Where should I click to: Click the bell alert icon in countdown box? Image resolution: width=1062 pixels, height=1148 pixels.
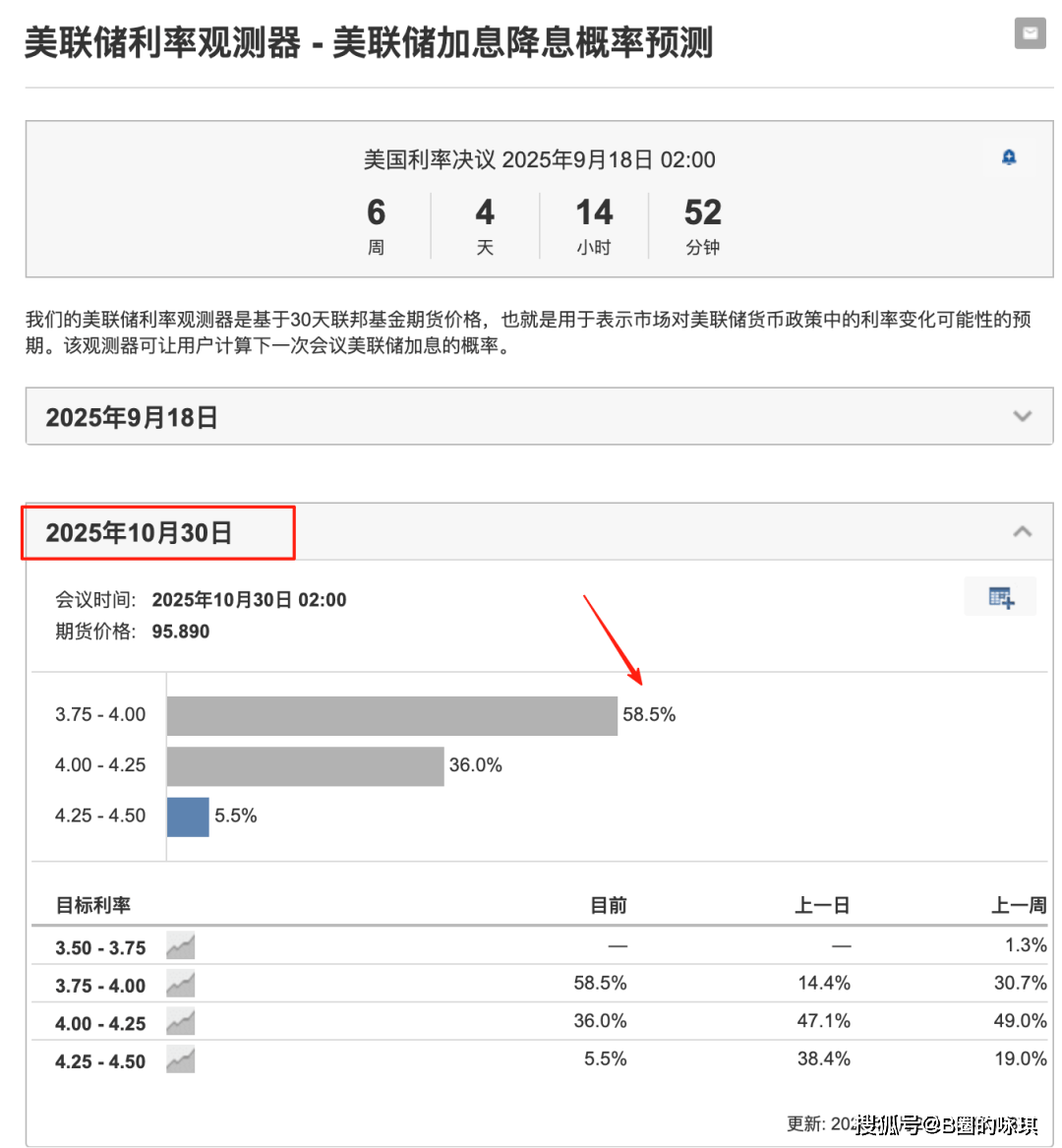(x=1008, y=157)
